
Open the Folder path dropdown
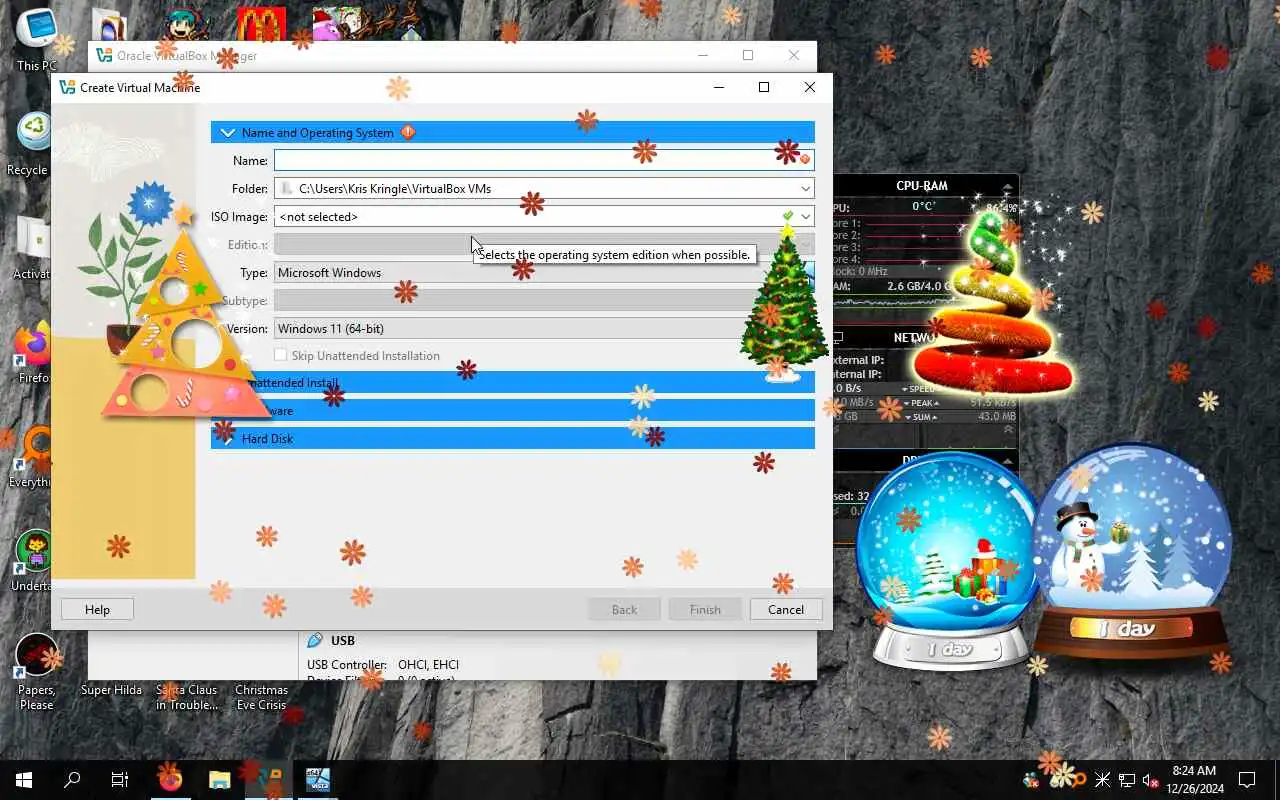coord(805,188)
